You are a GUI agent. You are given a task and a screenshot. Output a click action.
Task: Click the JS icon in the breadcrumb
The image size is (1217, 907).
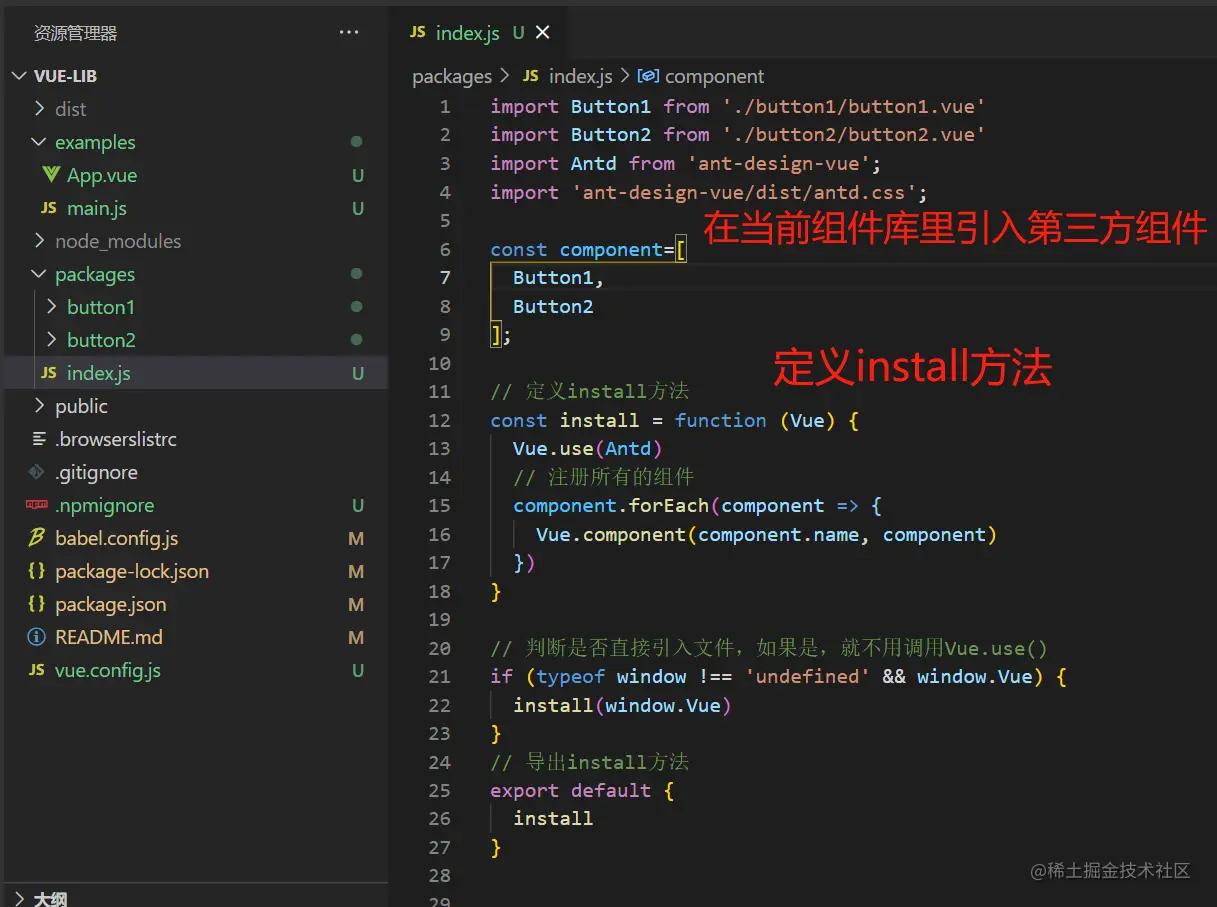pos(531,76)
